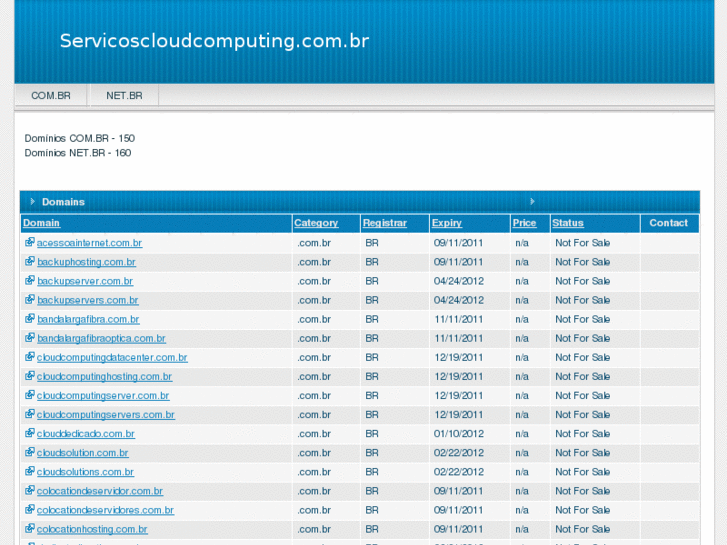Click .com.br category in cloudsolution.com.br row
Screen dimensions: 727x545
(314, 453)
